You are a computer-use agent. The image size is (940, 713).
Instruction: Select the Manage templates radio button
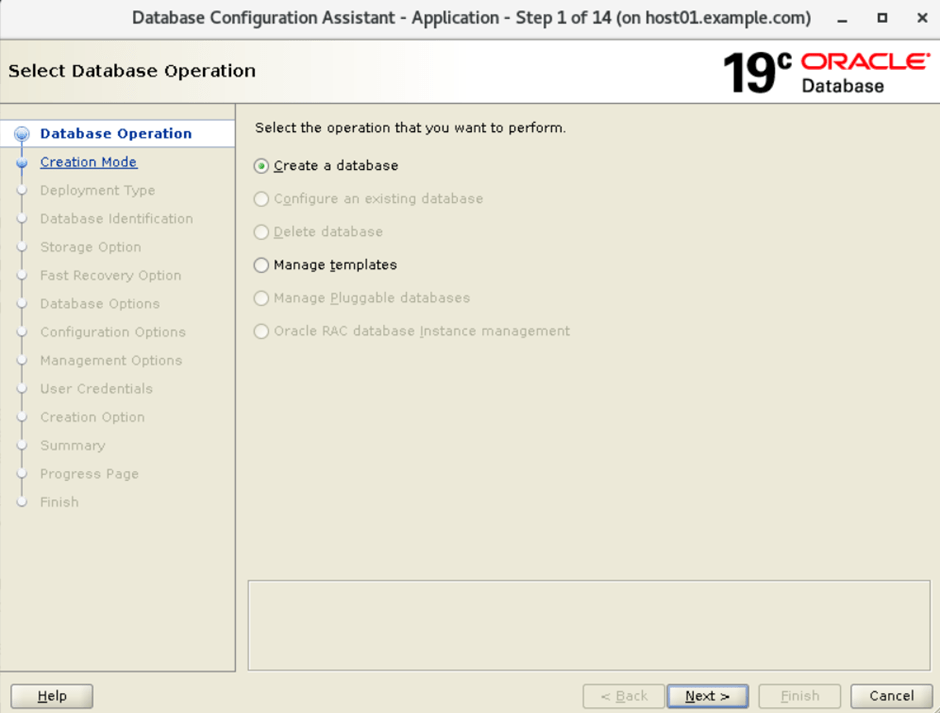click(x=262, y=265)
